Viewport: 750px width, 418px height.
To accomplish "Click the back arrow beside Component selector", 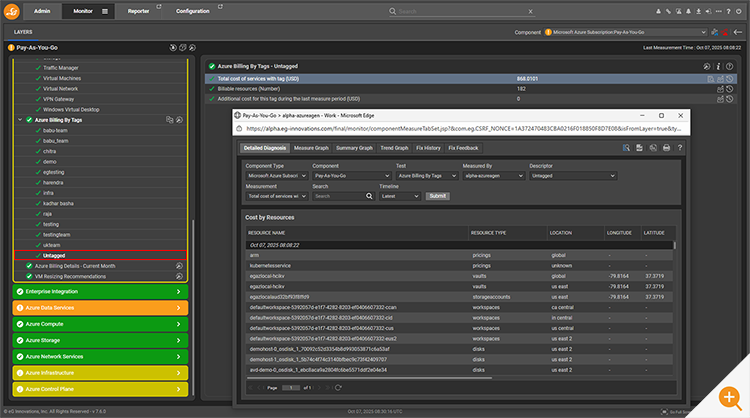I will pos(738,32).
